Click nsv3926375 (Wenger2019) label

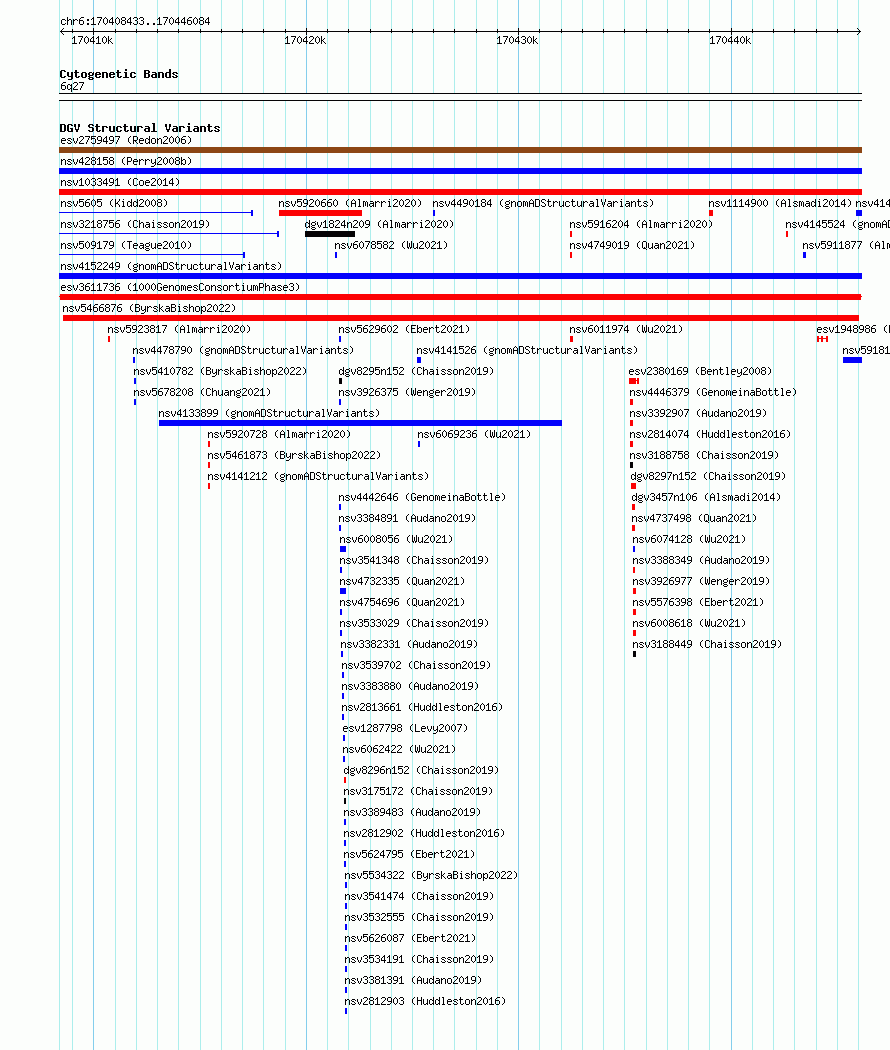pos(406,392)
